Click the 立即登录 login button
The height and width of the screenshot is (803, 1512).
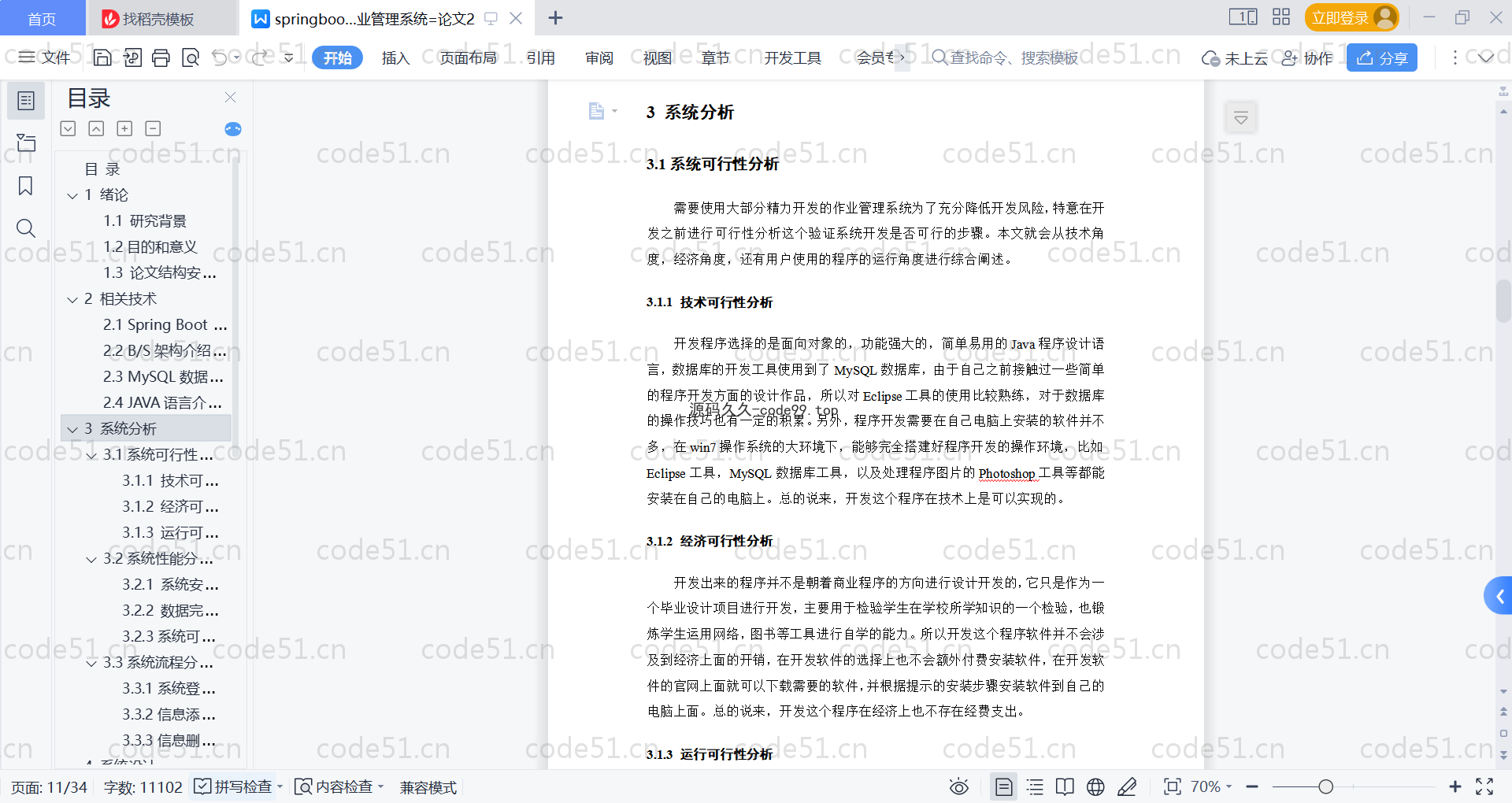[1351, 17]
